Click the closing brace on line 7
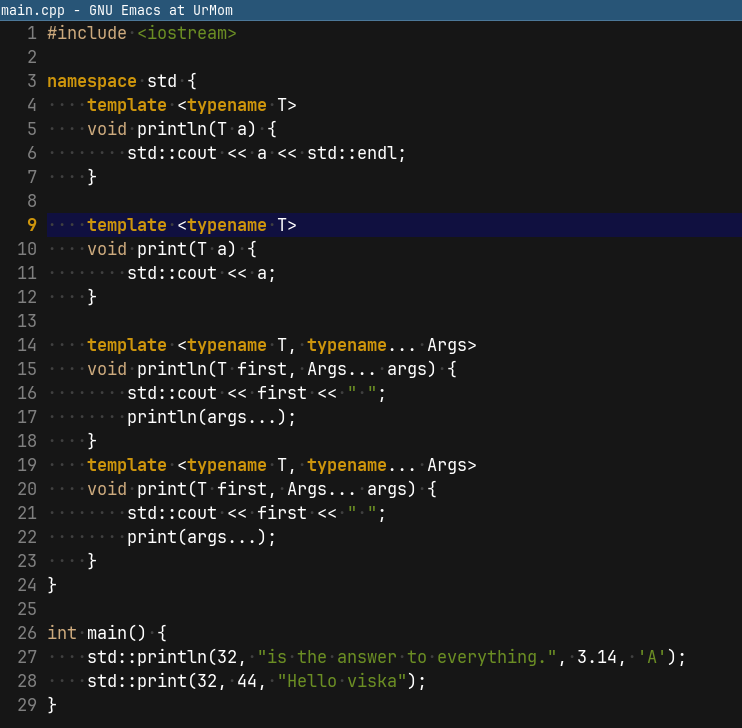The width and height of the screenshot is (742, 728). [92, 177]
